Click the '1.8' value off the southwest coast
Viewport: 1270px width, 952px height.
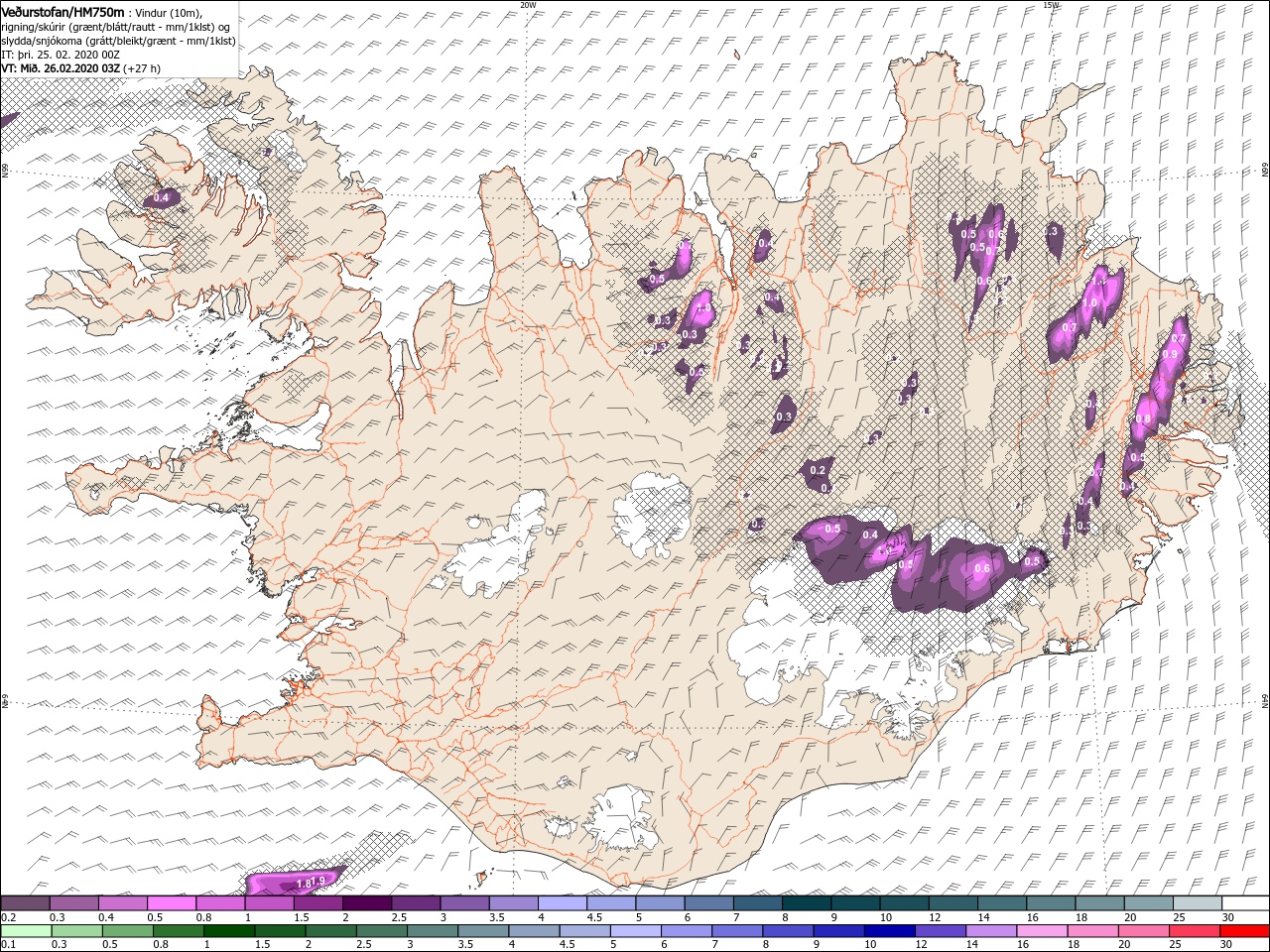pos(304,883)
